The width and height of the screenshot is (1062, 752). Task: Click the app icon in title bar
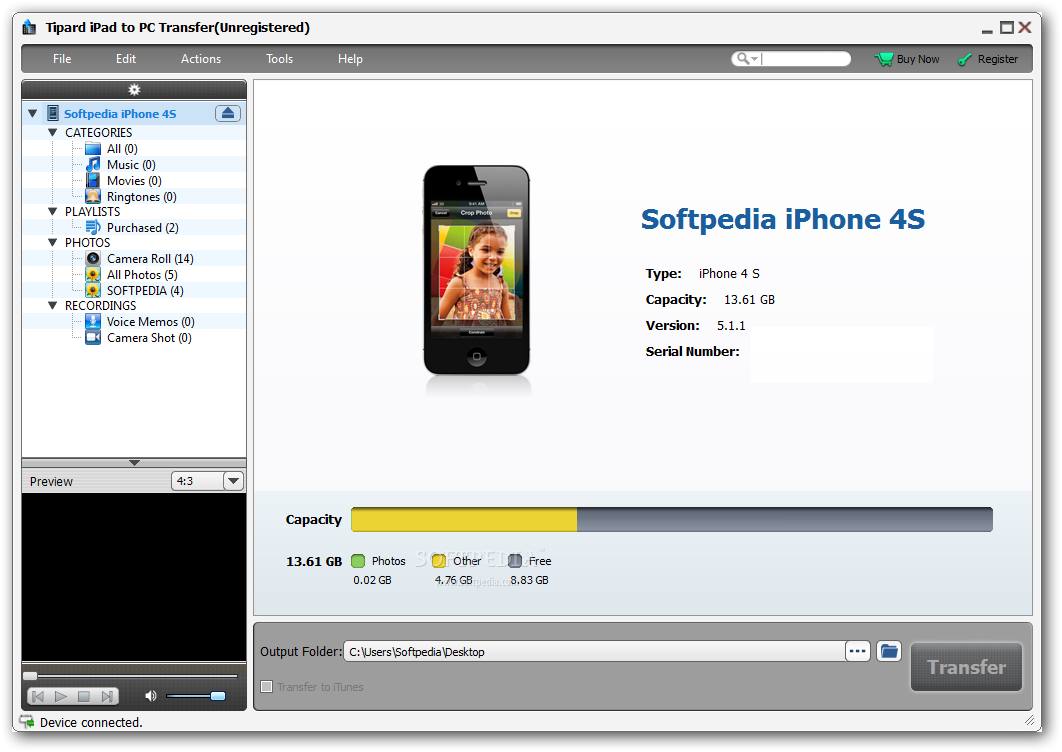click(x=29, y=27)
